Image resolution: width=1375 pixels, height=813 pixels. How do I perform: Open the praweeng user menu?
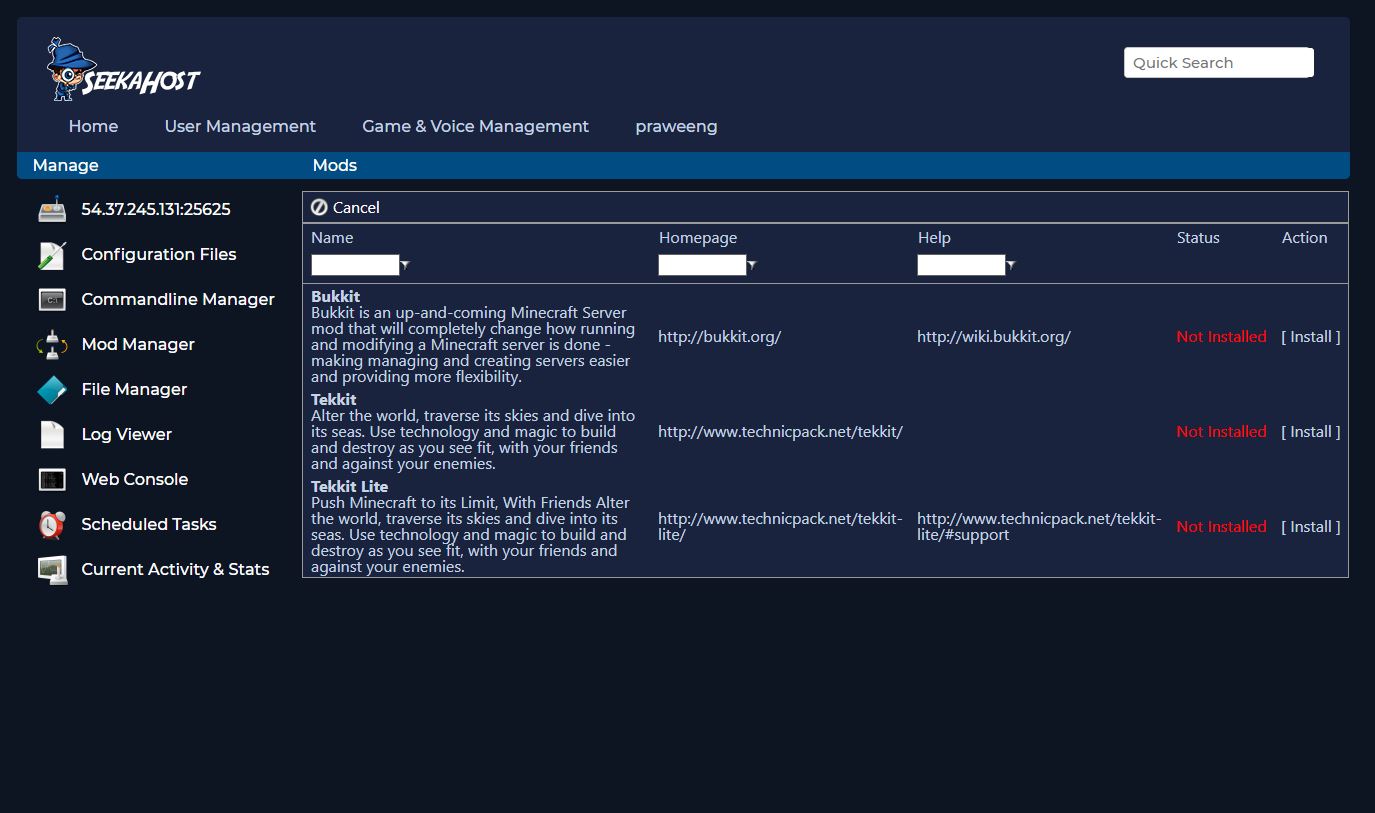point(676,126)
